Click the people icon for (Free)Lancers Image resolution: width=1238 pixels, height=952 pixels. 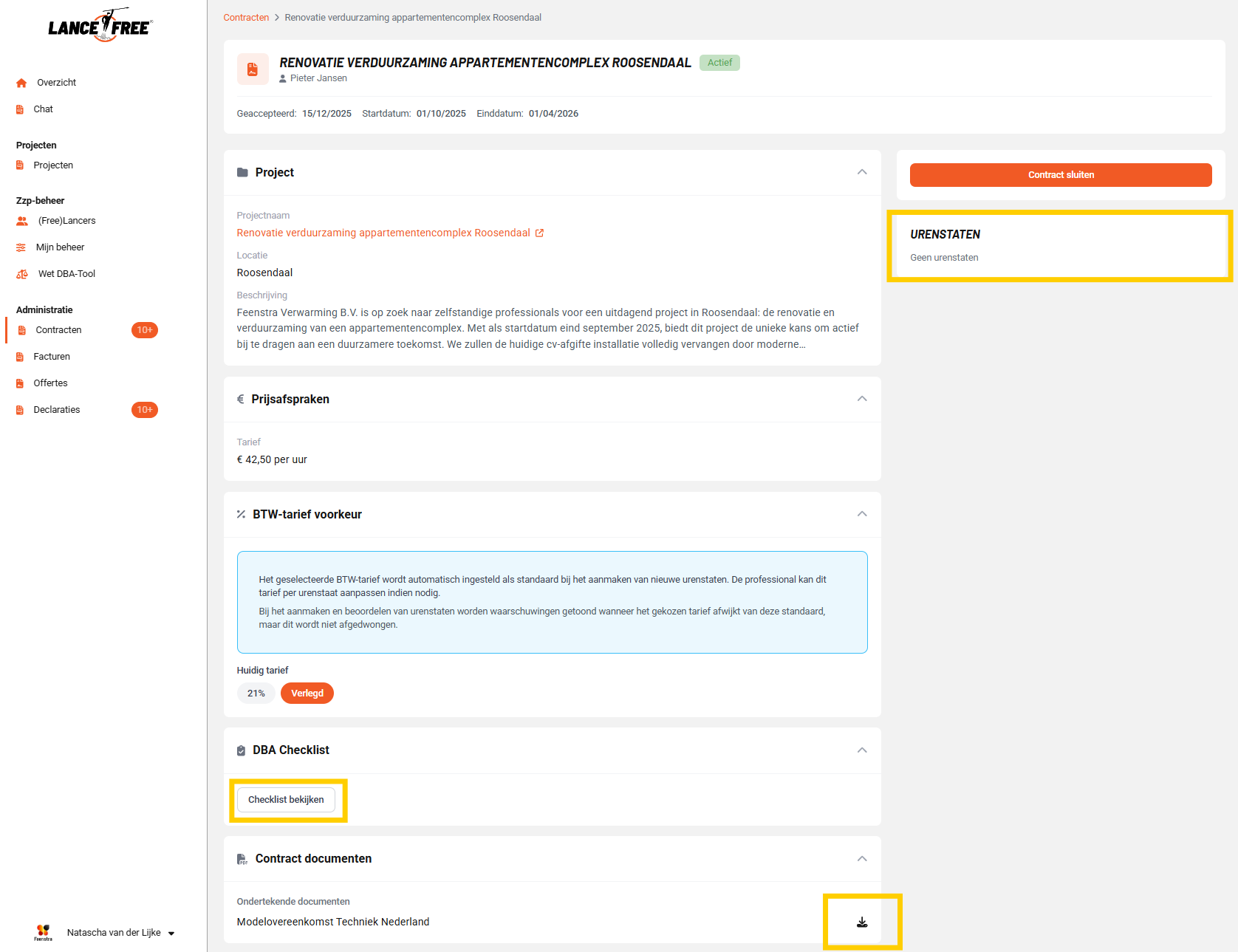click(x=22, y=221)
